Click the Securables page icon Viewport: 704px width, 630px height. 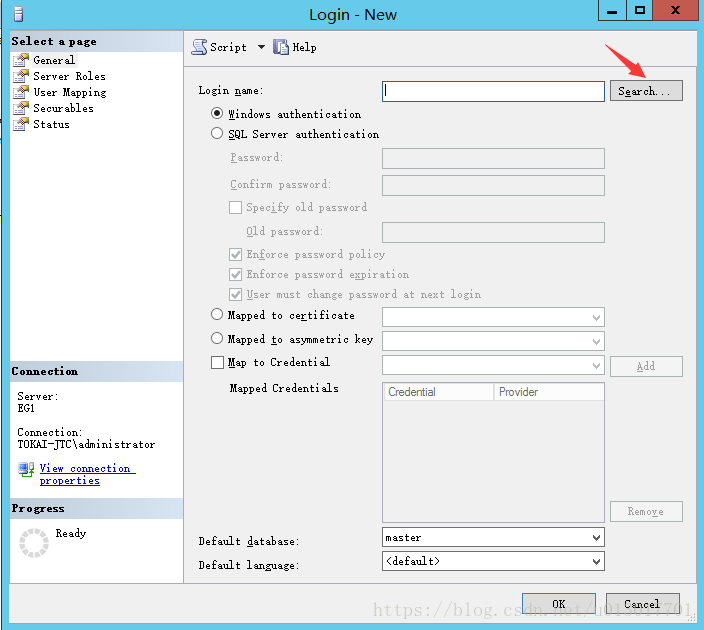[21, 108]
